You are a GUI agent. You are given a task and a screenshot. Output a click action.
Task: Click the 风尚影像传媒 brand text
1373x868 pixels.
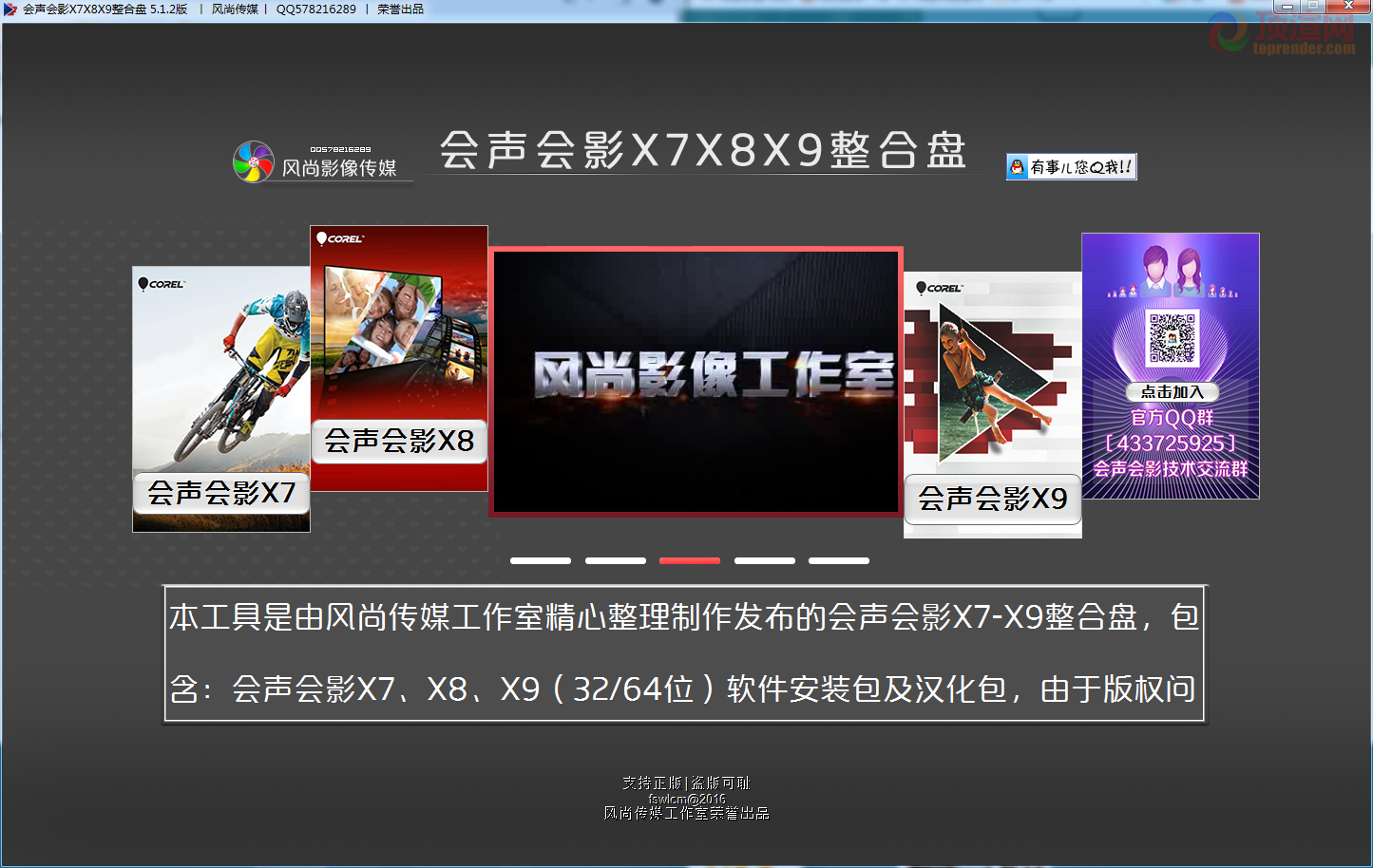click(x=339, y=168)
